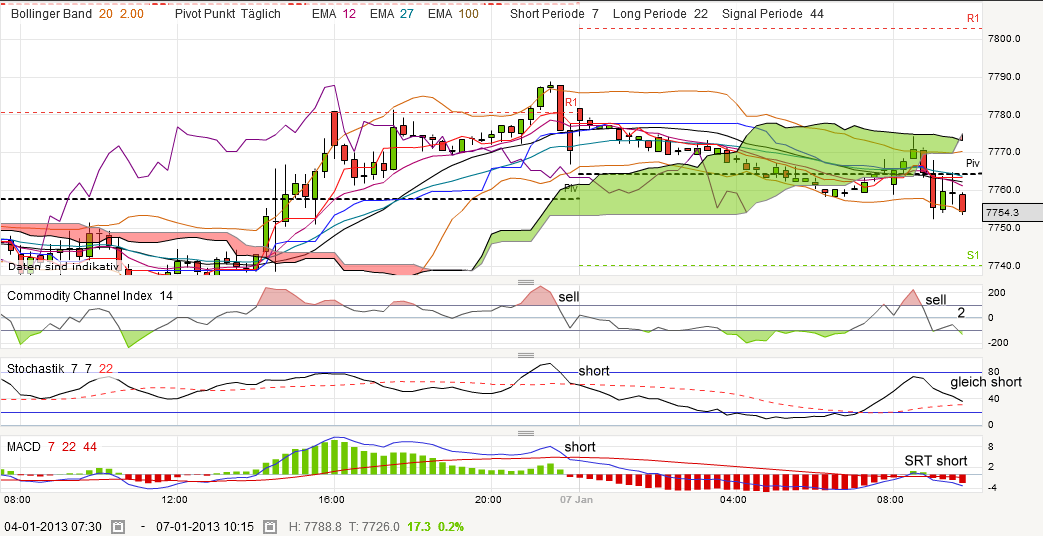
Task: Click the start date field 04-01-2013 07:30
Action: (53, 527)
